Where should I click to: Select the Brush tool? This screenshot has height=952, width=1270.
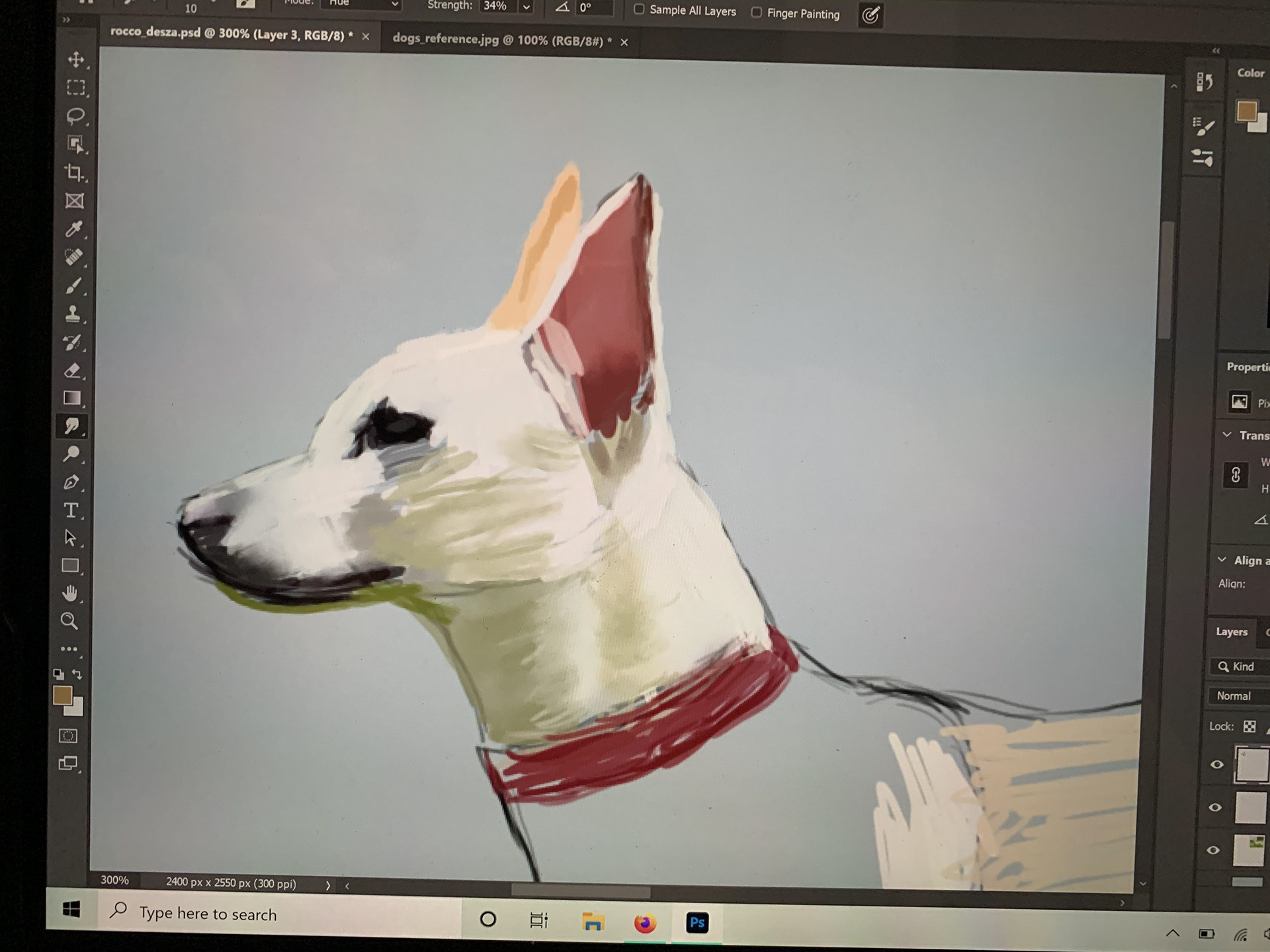pos(73,286)
